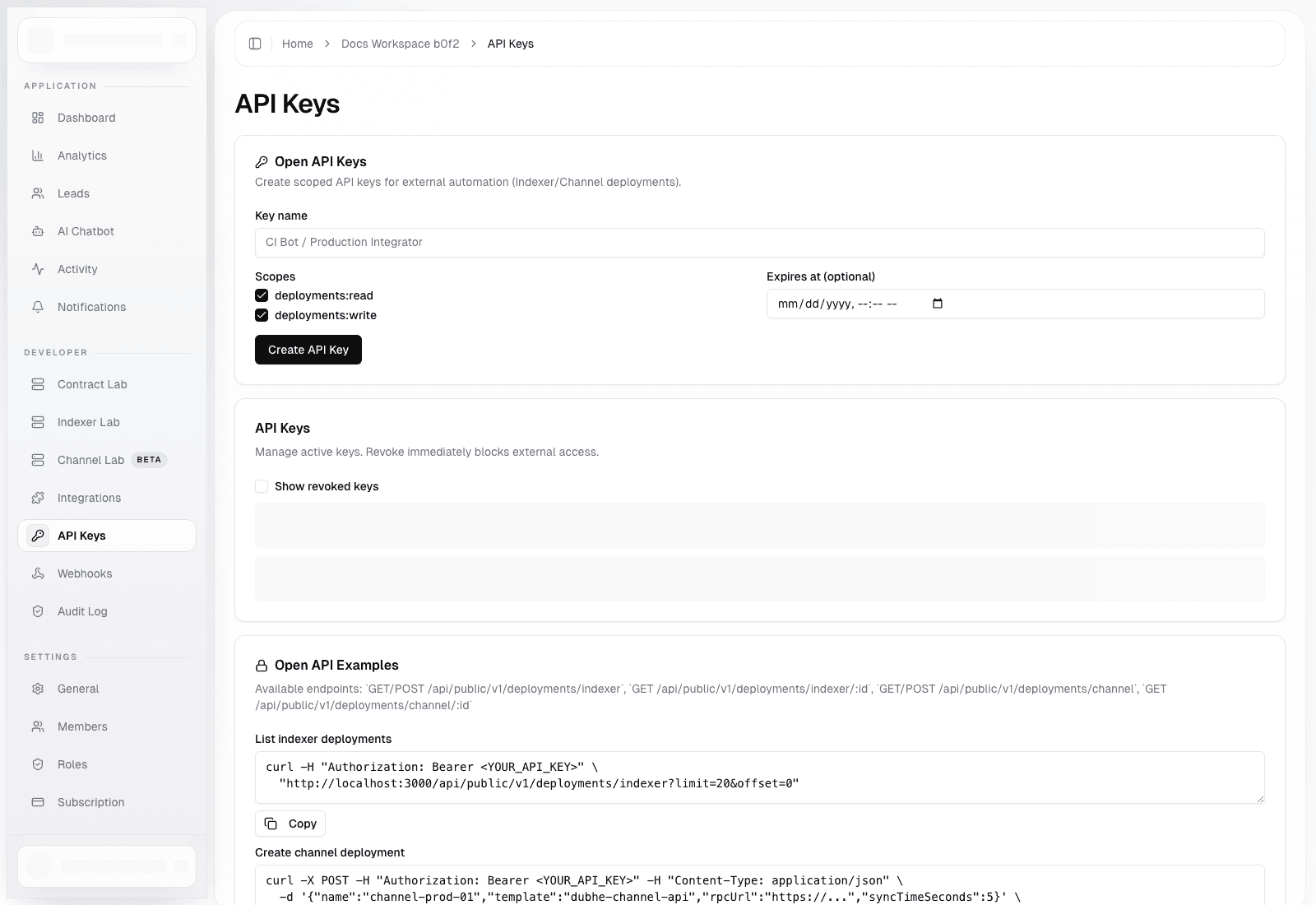Click the Key name input field
The height and width of the screenshot is (905, 1316).
click(759, 242)
